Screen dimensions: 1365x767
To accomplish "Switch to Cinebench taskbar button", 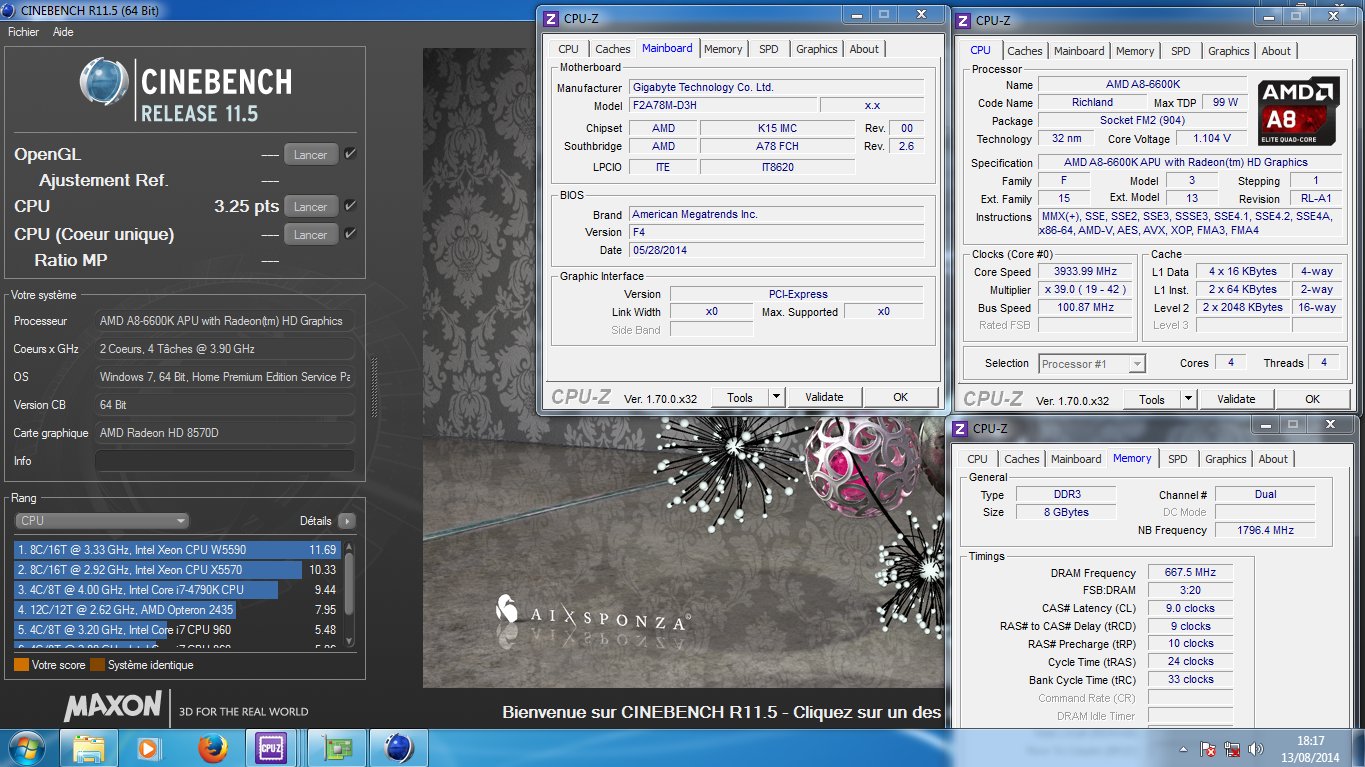I will (x=398, y=747).
